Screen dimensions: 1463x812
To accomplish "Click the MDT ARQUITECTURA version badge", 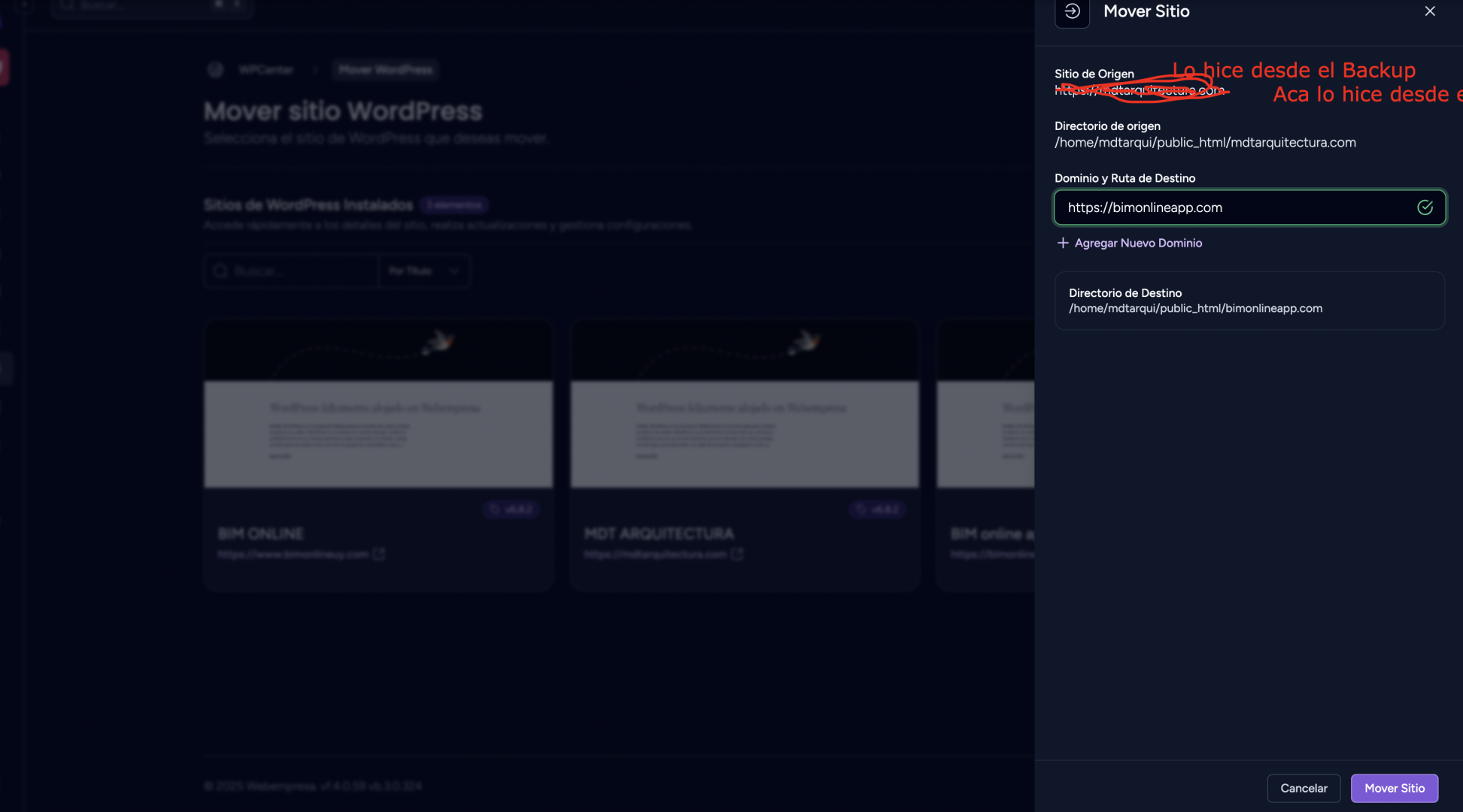I will click(877, 510).
